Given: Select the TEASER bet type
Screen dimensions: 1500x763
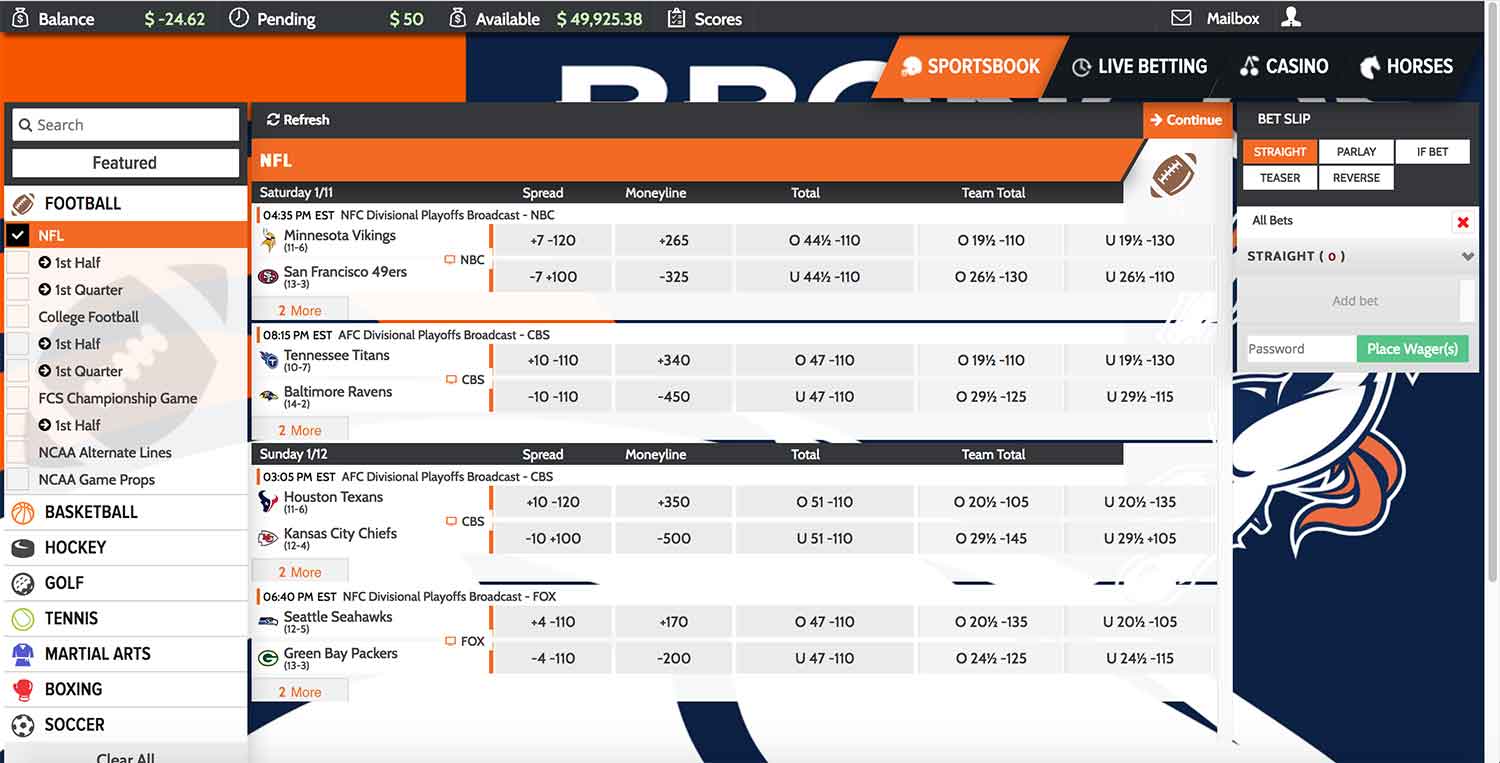Looking at the screenshot, I should click(1280, 178).
